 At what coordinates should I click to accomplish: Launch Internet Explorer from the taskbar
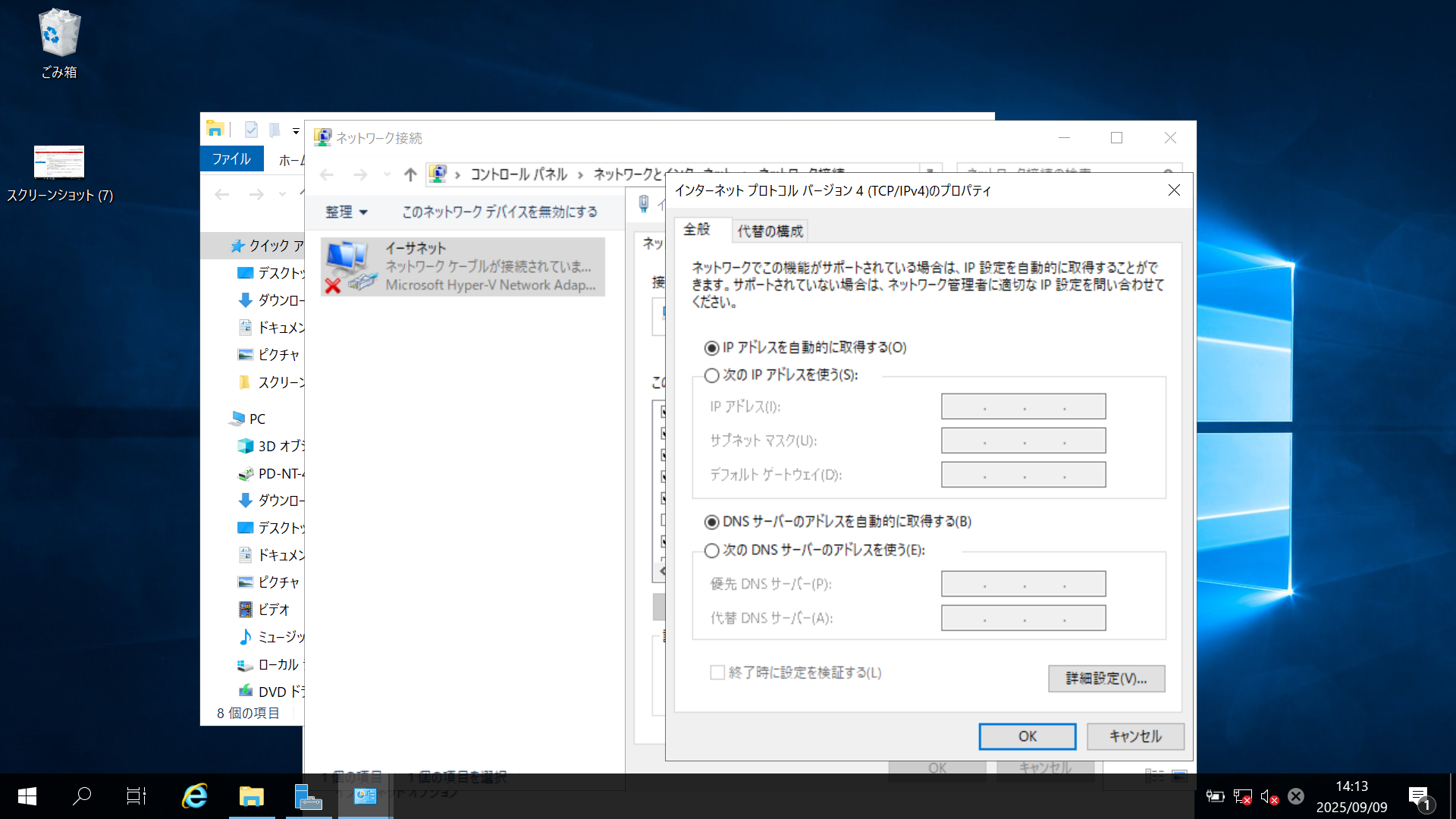tap(194, 796)
